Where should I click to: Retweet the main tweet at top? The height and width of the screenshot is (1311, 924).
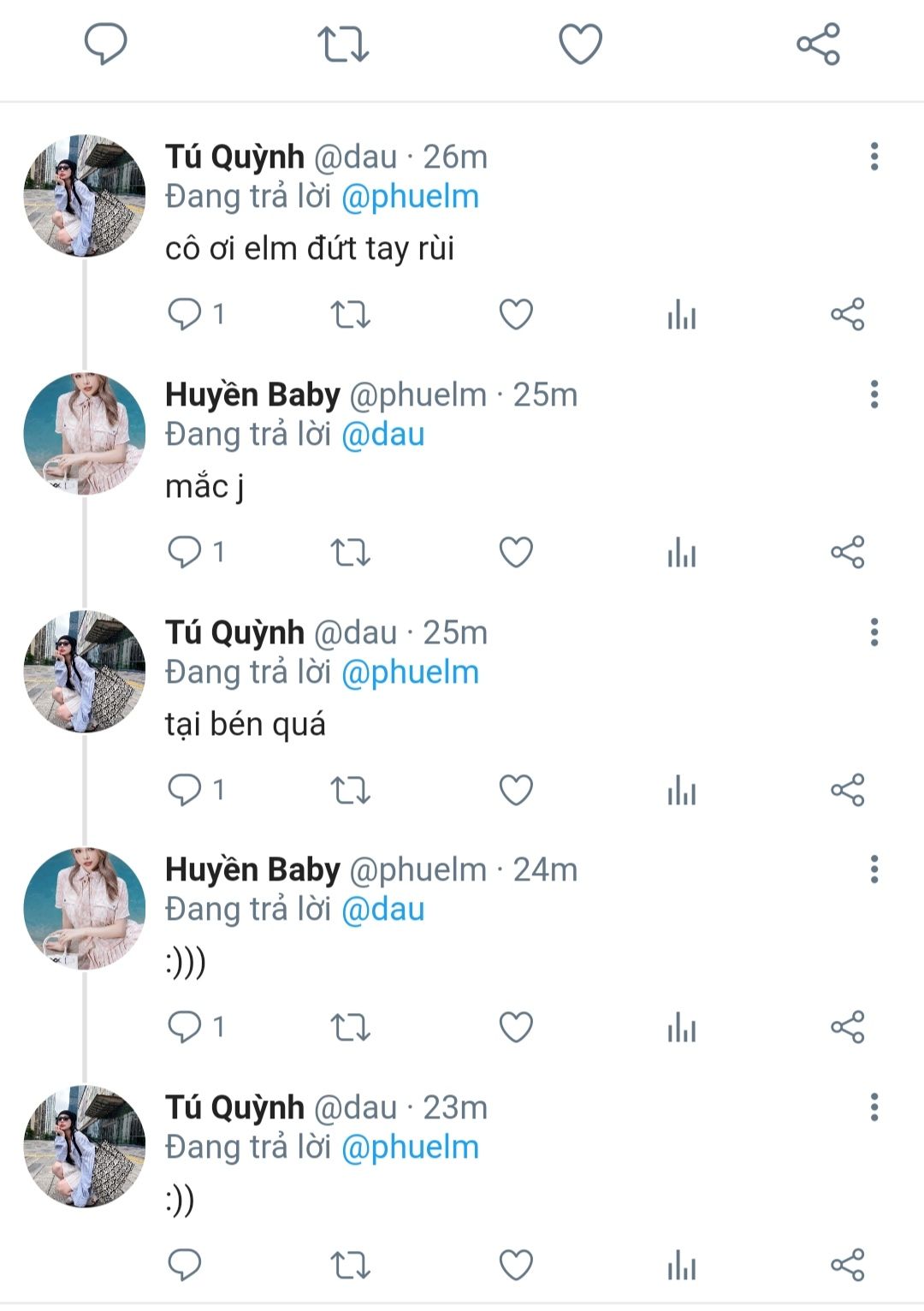click(343, 44)
